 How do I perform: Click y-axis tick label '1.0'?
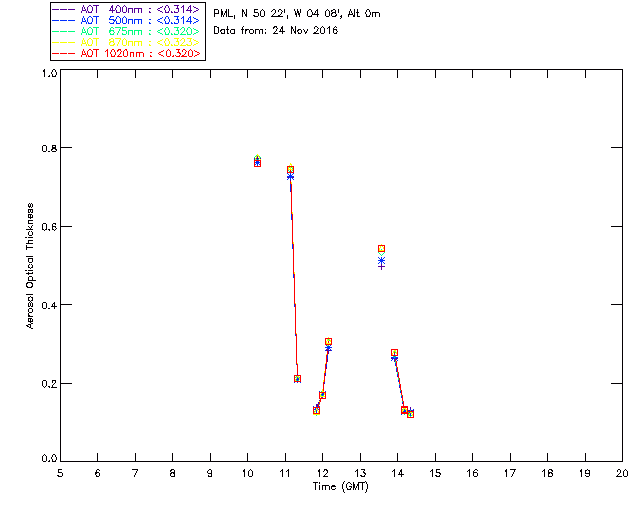click(x=49, y=73)
